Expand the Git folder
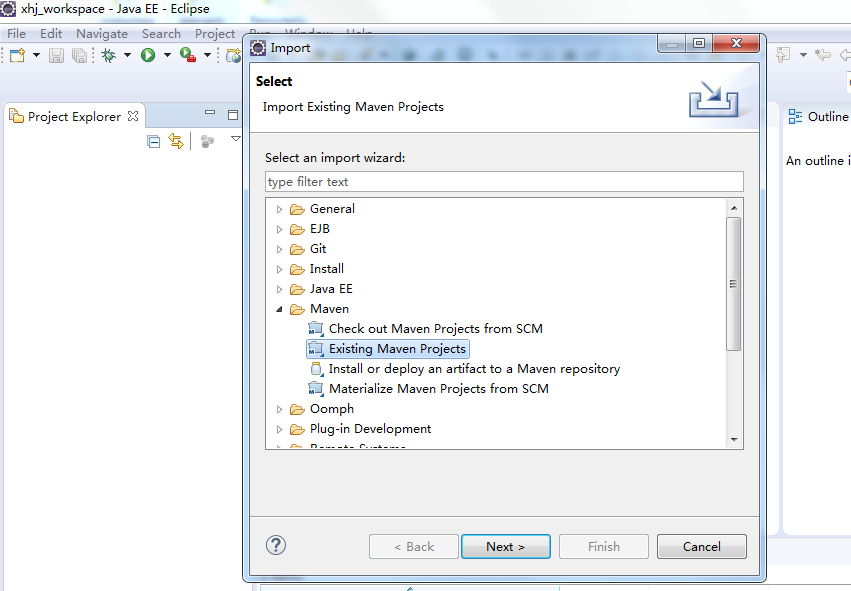This screenshot has width=851, height=591. [280, 250]
